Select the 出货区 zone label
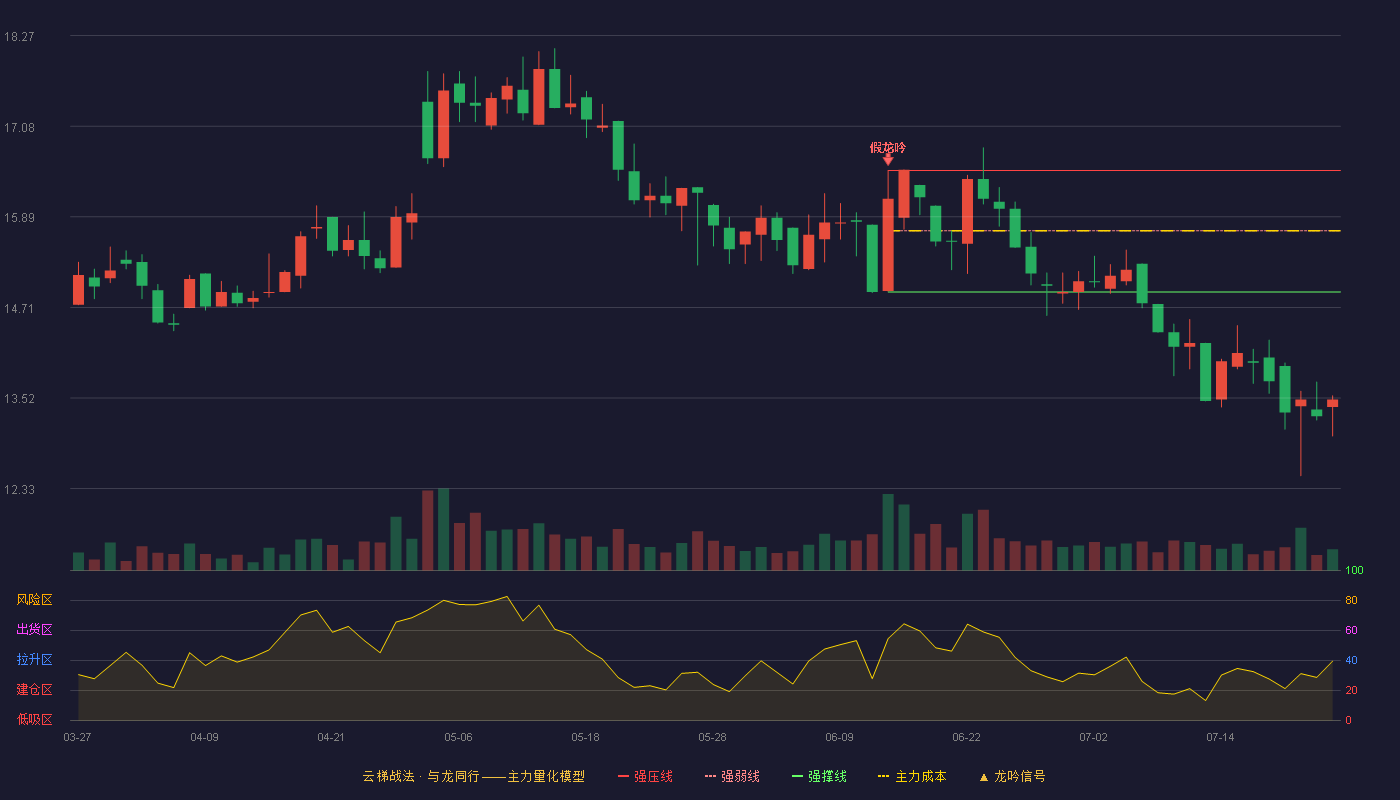 34,630
